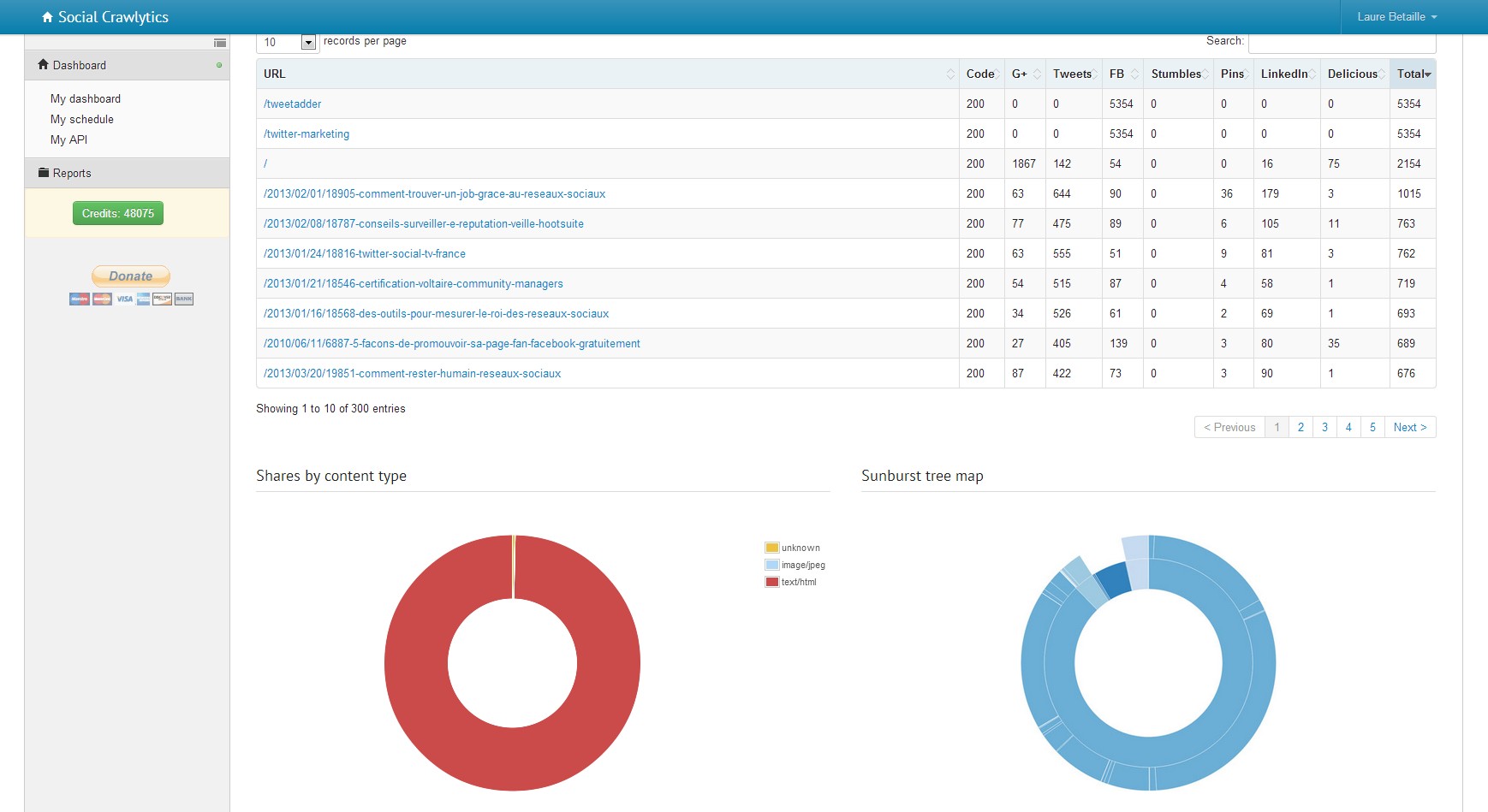
Task: Open My API in sidebar
Action: click(x=68, y=140)
